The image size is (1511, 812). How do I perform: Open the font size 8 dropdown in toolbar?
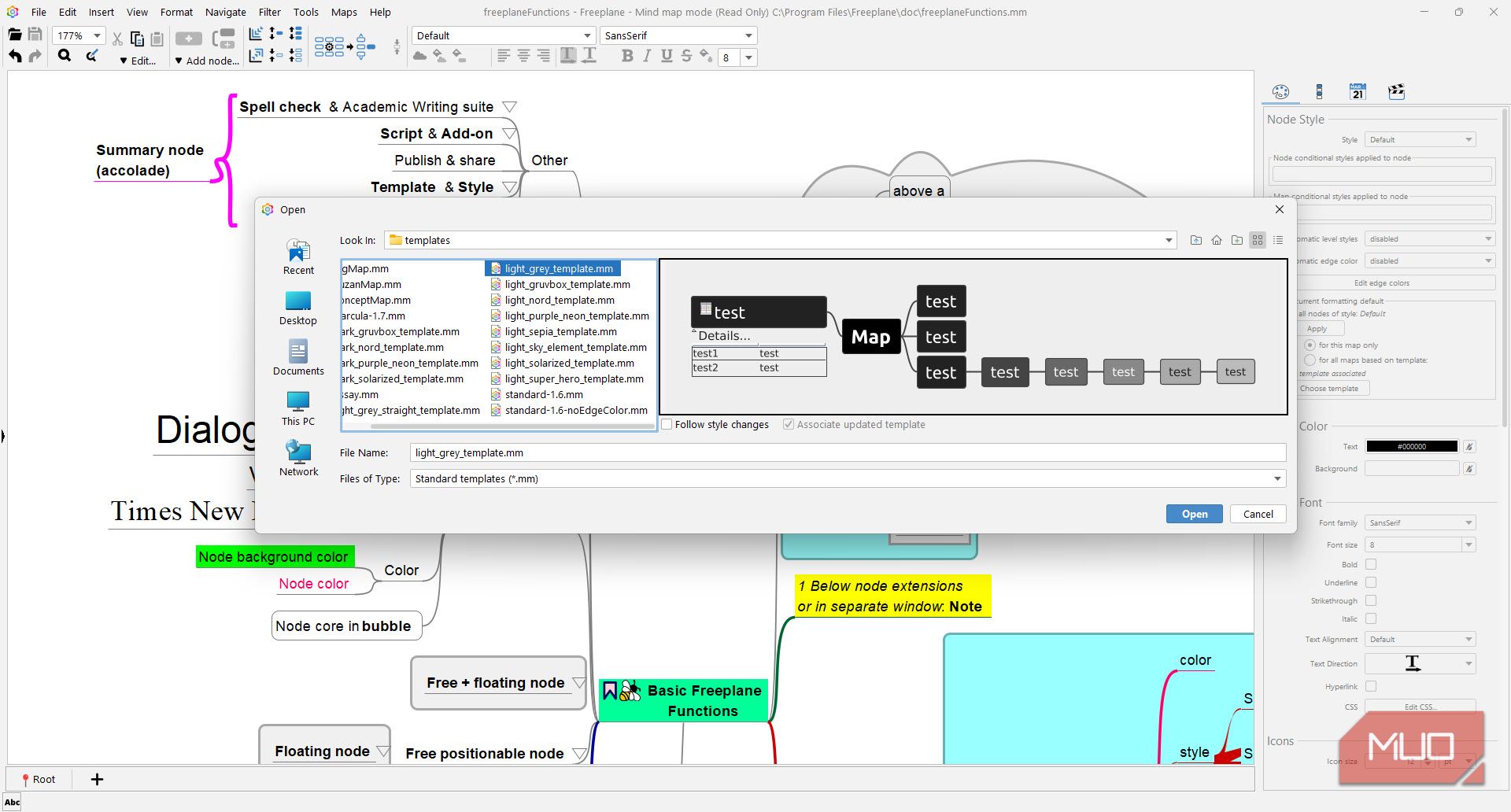point(748,57)
